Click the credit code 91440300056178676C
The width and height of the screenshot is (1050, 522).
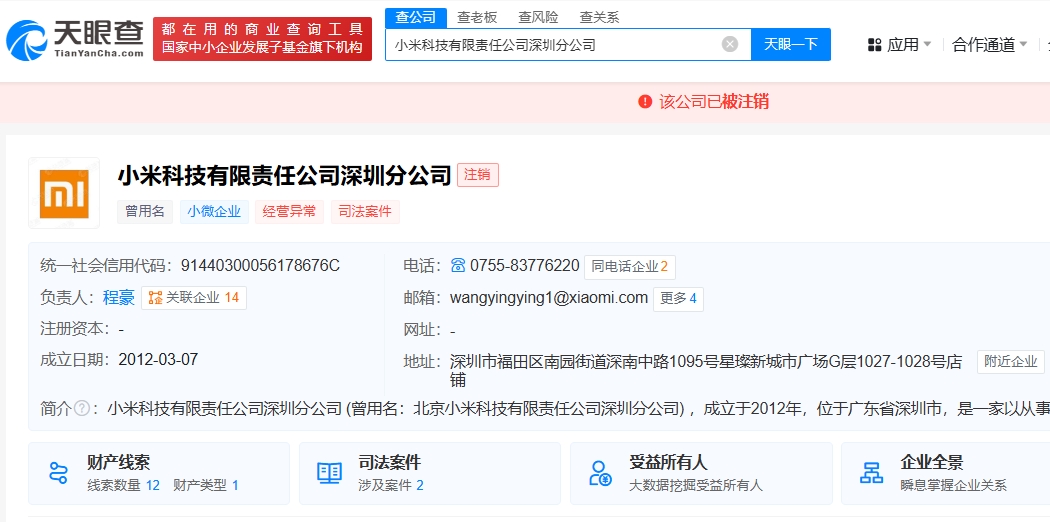tap(260, 266)
